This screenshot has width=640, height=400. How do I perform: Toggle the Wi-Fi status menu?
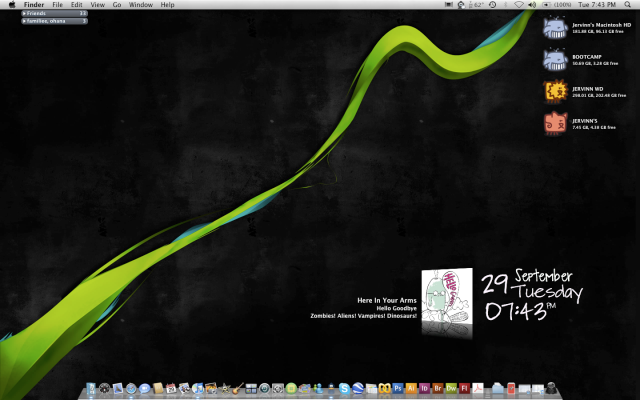point(519,5)
